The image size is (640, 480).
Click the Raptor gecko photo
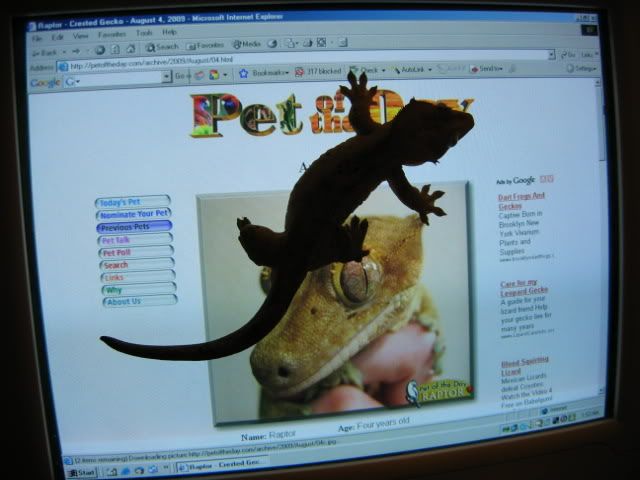(337, 302)
